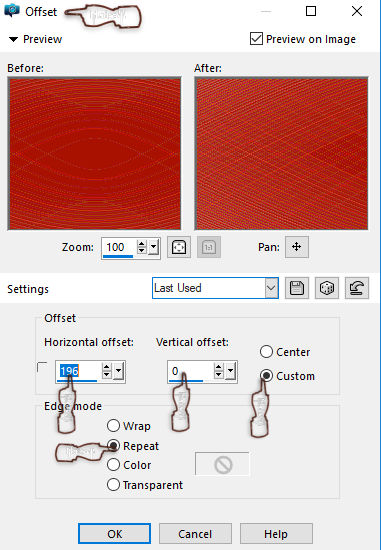Click the randomize parameters dice icon
381x550 pixels.
click(327, 288)
